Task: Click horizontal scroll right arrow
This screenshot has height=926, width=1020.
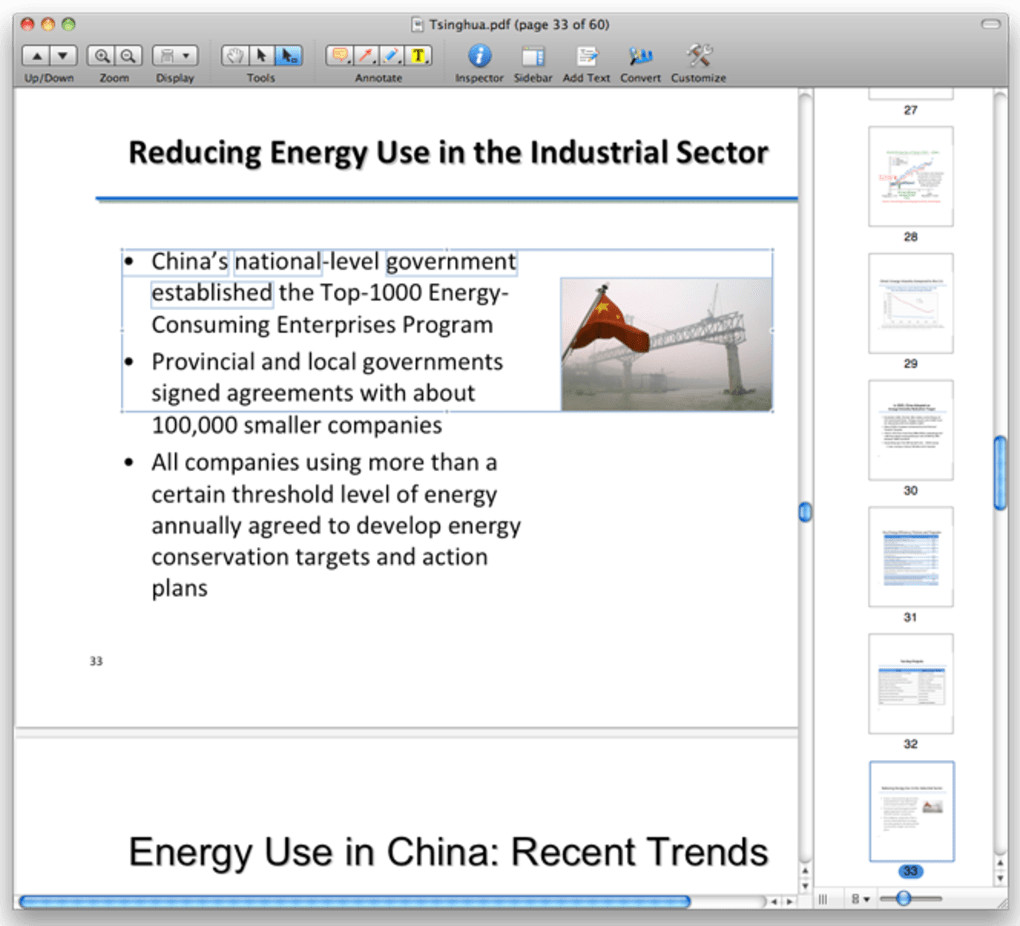Action: point(789,902)
